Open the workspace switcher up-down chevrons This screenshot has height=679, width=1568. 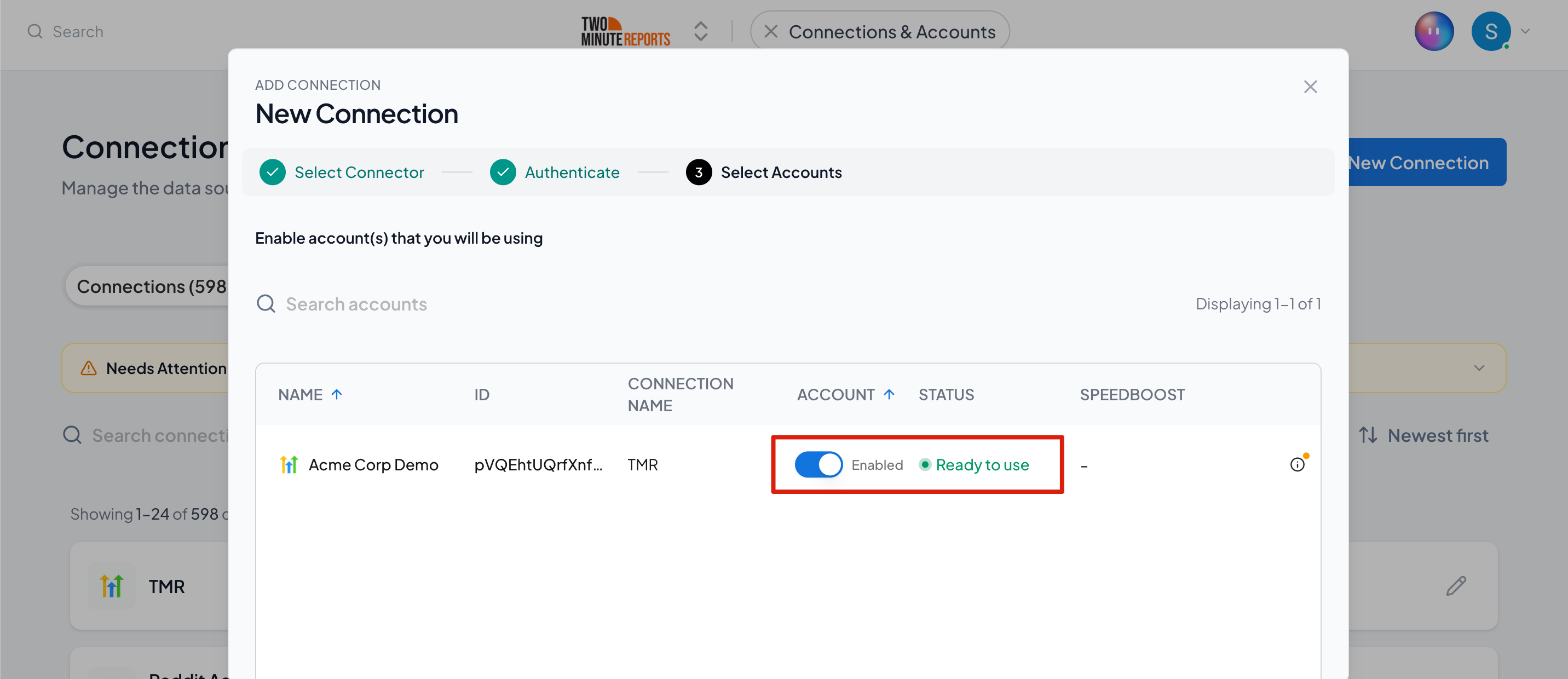point(700,32)
